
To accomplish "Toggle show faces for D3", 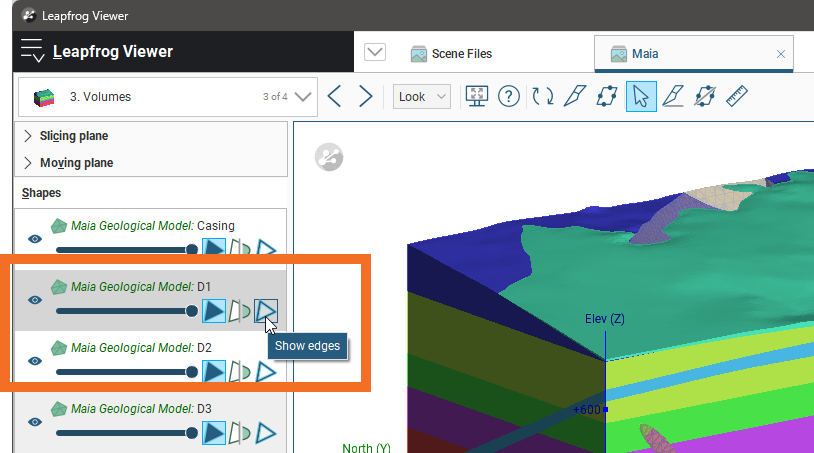I will click(x=214, y=433).
